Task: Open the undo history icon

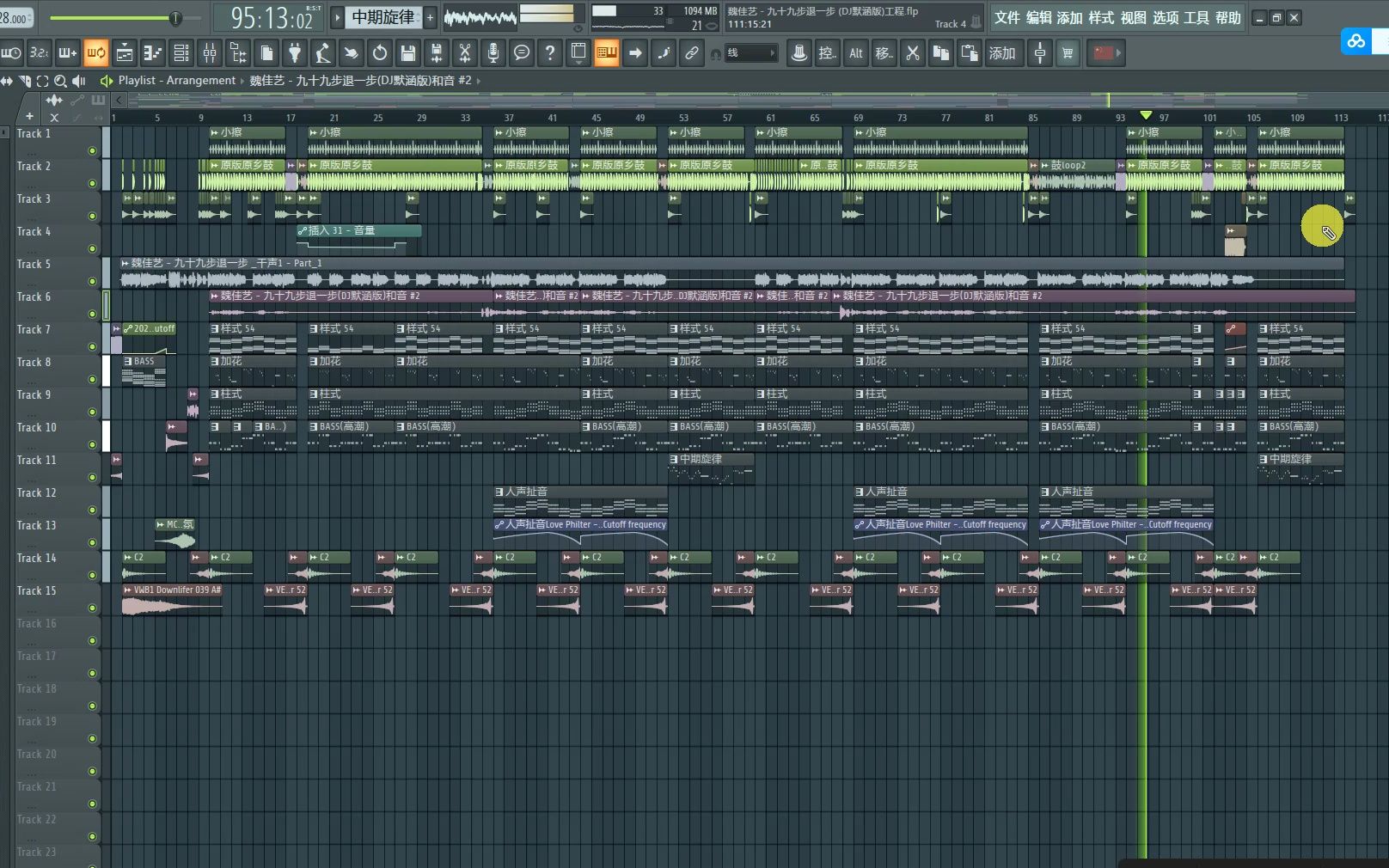Action: (380, 53)
